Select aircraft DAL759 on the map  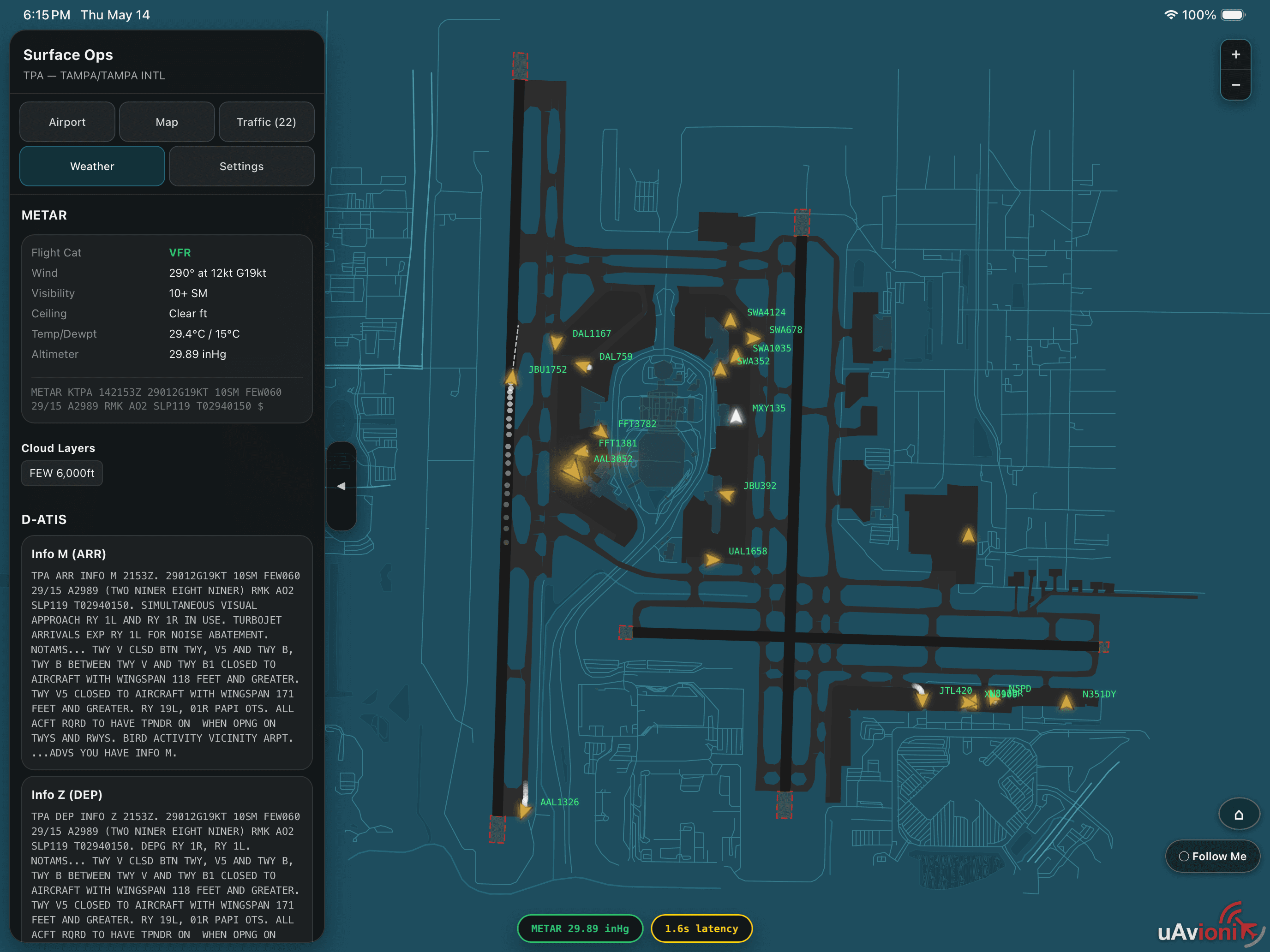coord(584,365)
